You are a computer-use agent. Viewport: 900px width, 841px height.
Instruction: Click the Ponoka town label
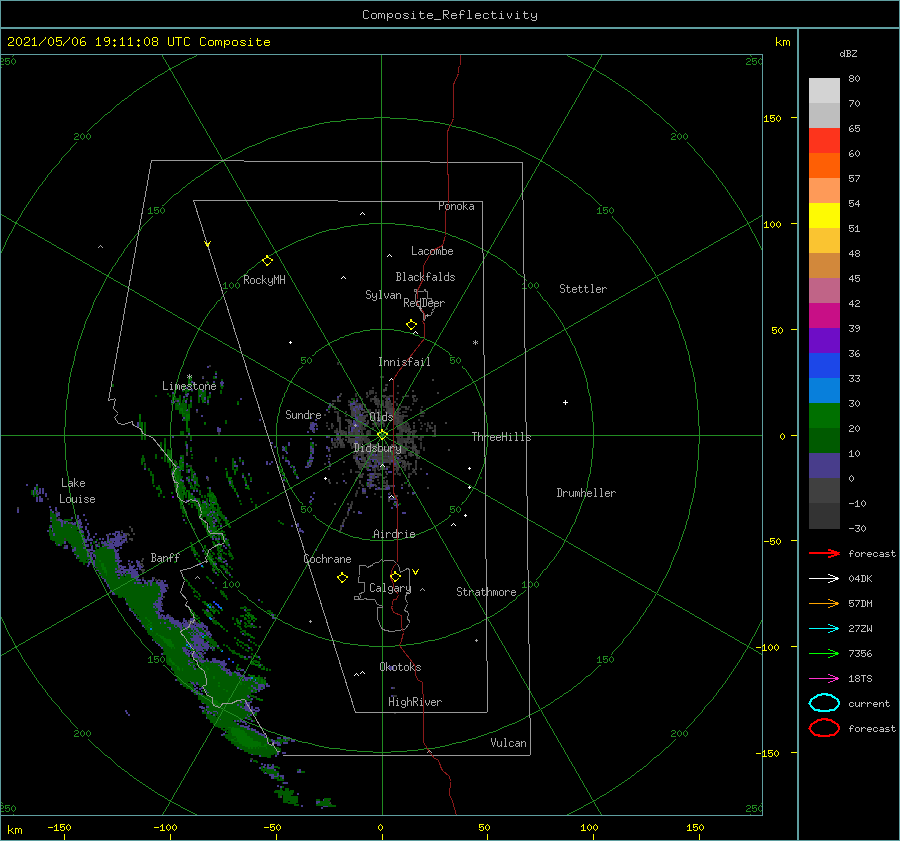(456, 206)
